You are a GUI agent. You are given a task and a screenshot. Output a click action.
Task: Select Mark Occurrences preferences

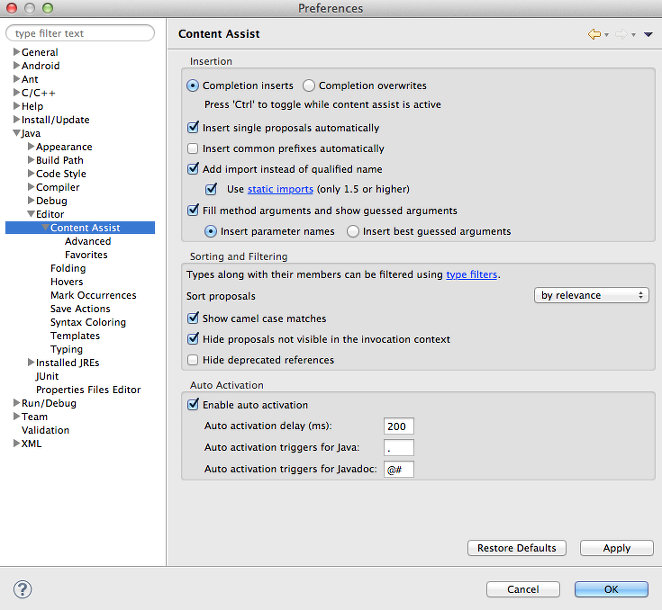pos(93,296)
